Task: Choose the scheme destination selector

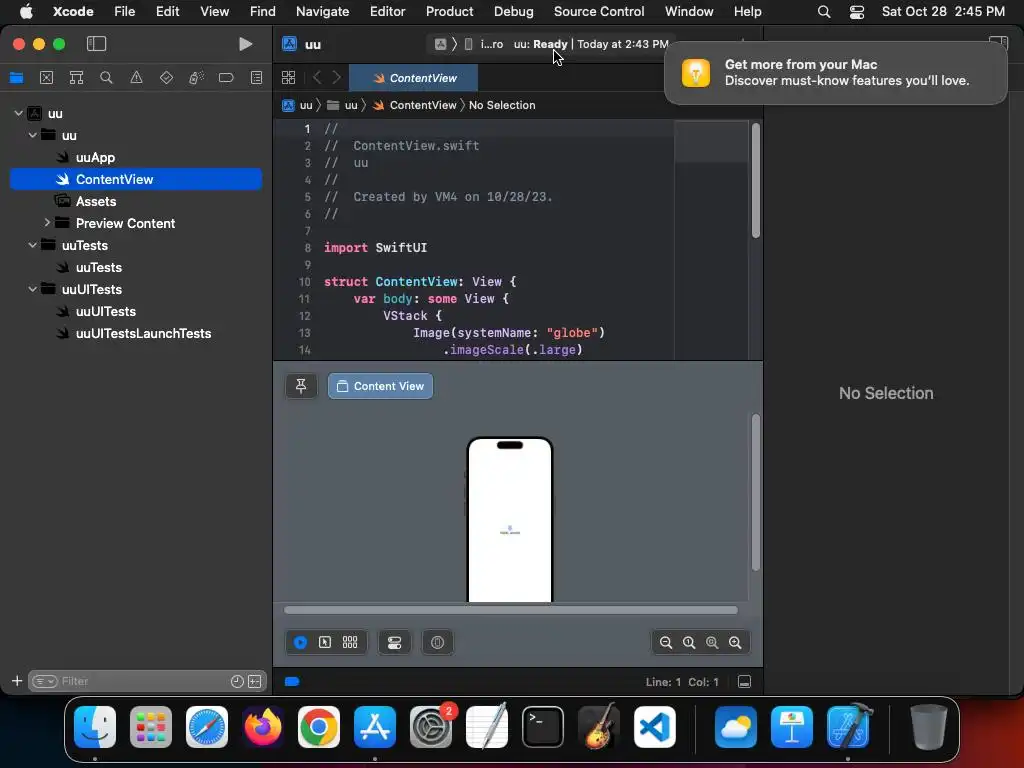Action: click(483, 44)
